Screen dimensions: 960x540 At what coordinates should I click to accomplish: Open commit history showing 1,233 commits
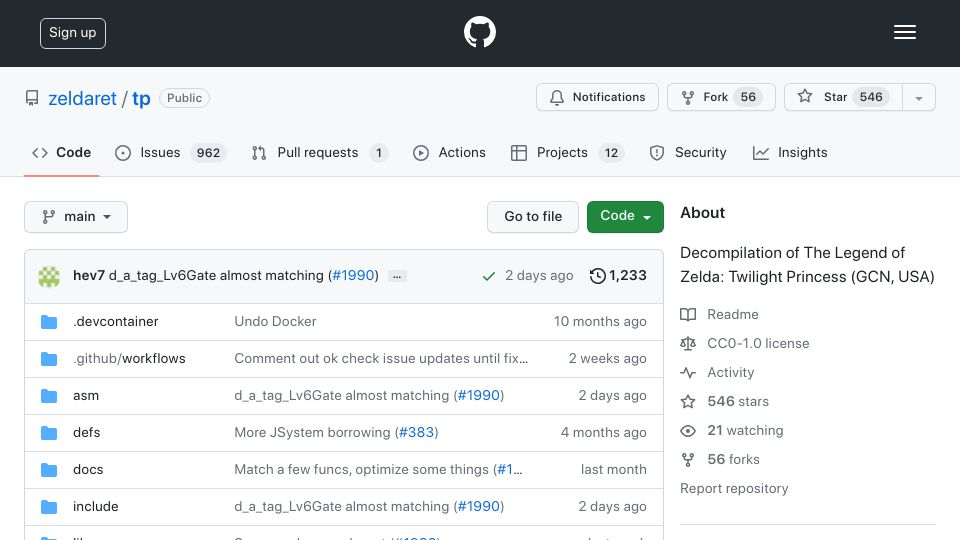(x=618, y=276)
